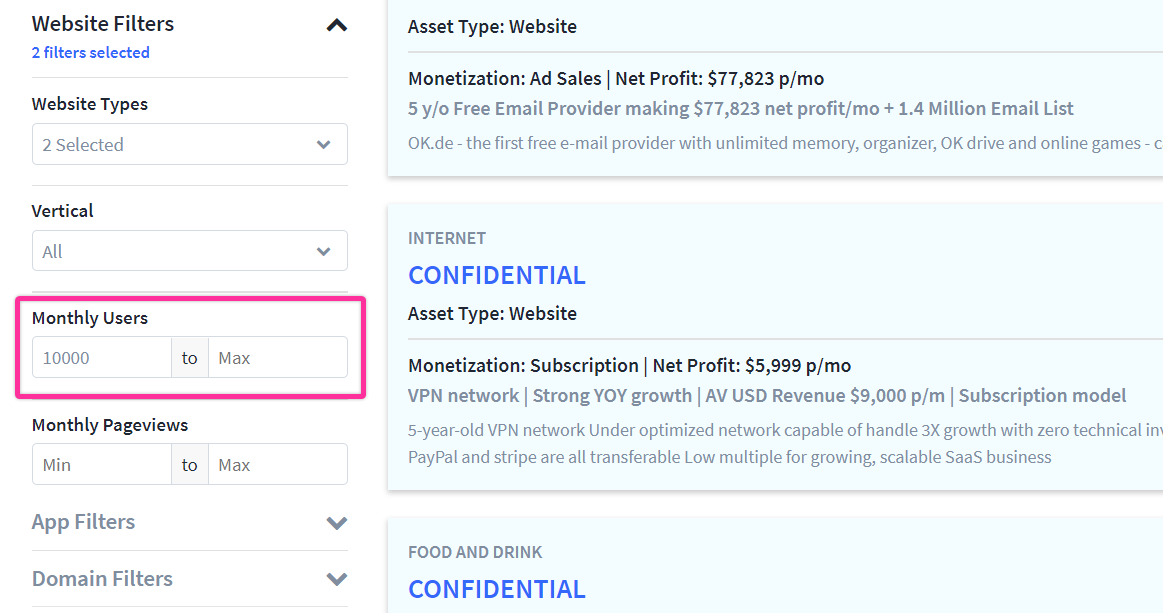The height and width of the screenshot is (613, 1163).
Task: Open the Free Email Provider listing headline
Action: click(x=740, y=108)
